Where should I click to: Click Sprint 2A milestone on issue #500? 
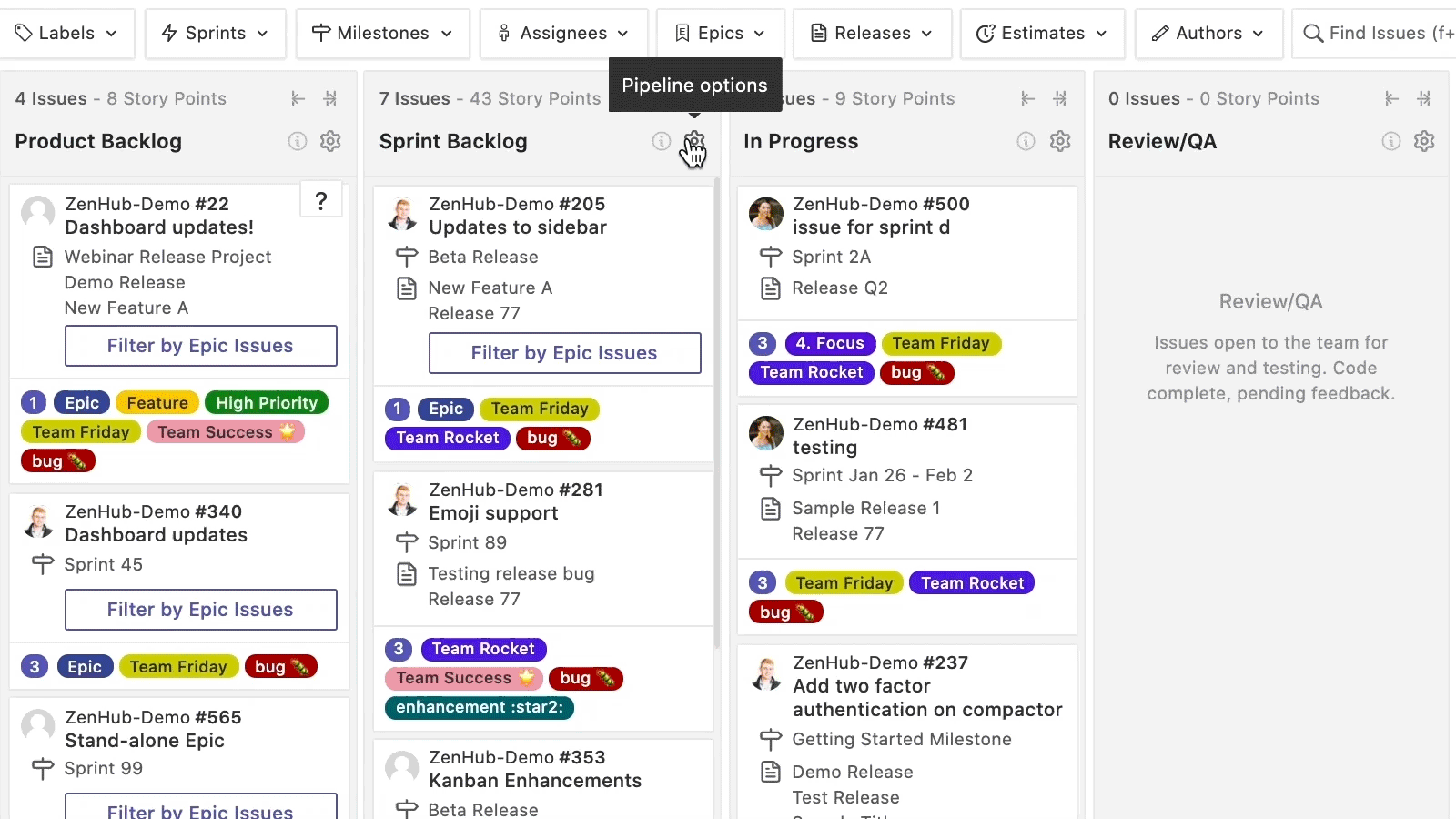tap(831, 258)
